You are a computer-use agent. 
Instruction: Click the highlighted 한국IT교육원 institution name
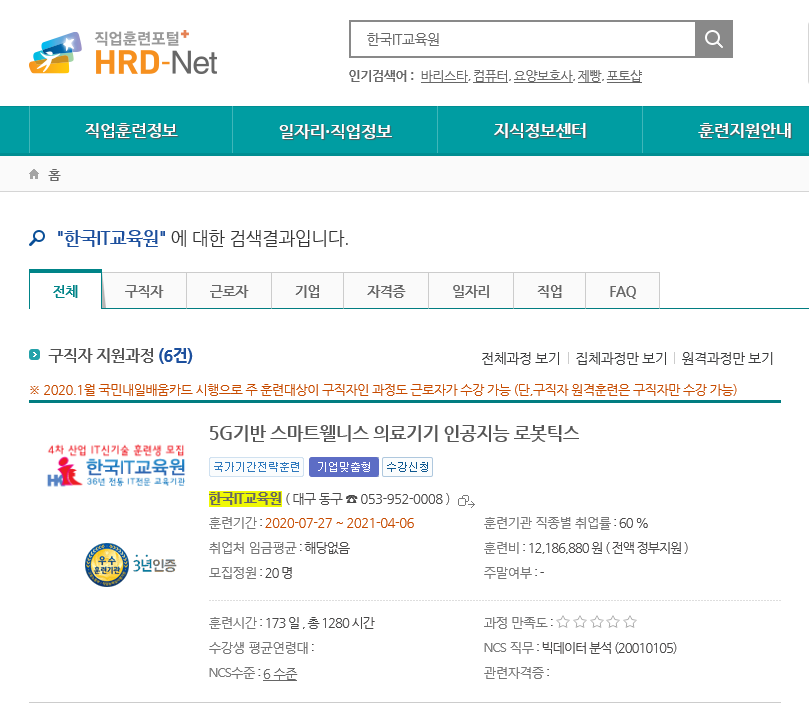point(245,499)
